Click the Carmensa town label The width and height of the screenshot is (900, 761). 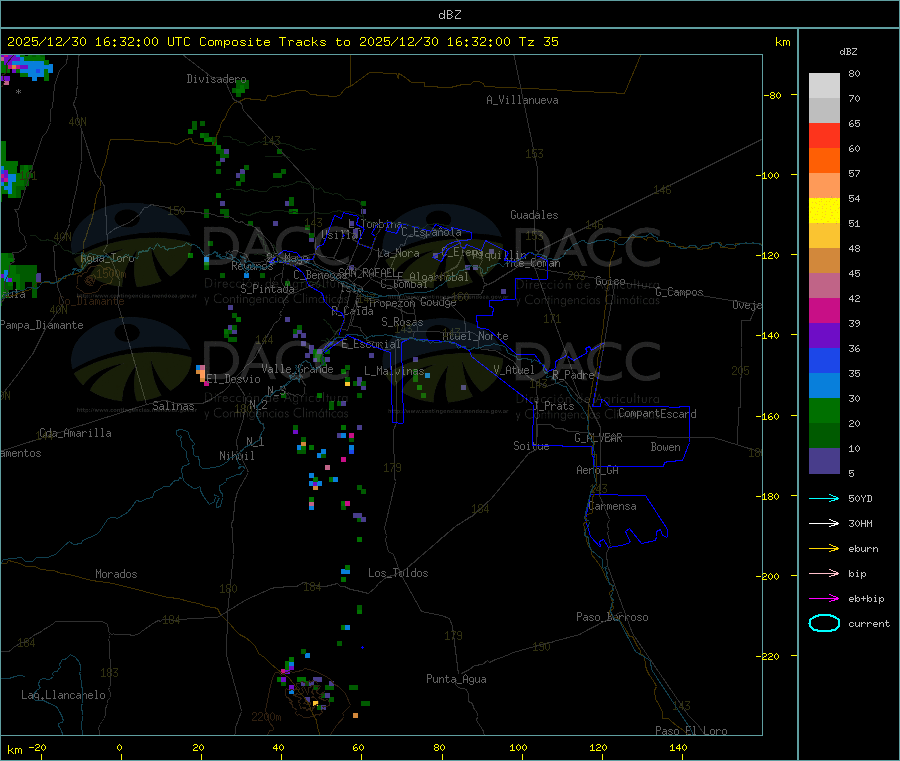point(612,506)
